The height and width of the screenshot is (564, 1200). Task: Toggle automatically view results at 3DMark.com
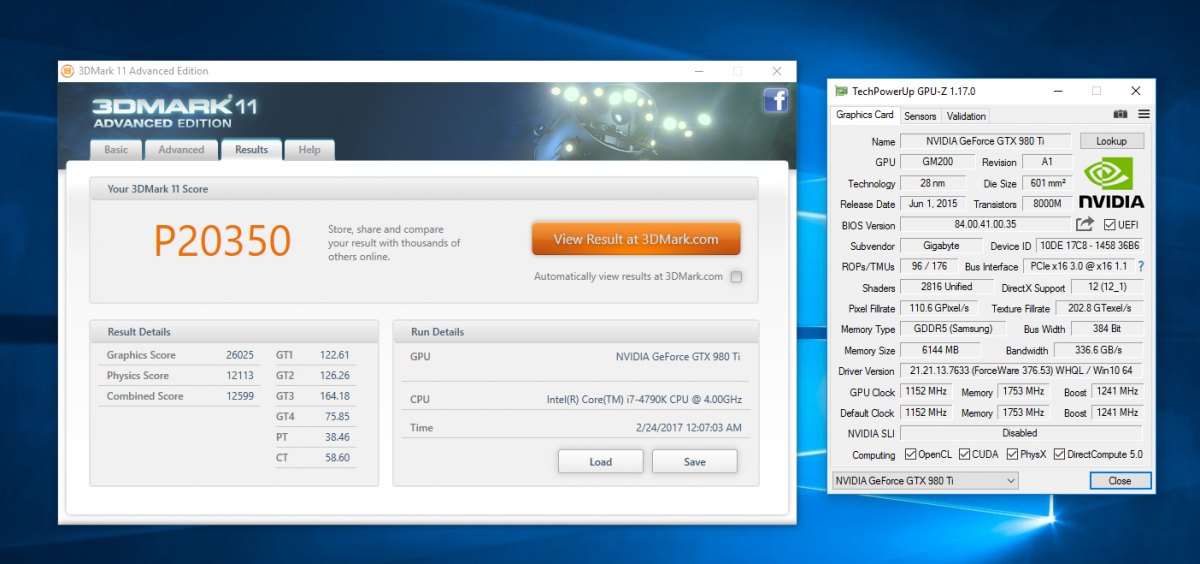[x=736, y=277]
